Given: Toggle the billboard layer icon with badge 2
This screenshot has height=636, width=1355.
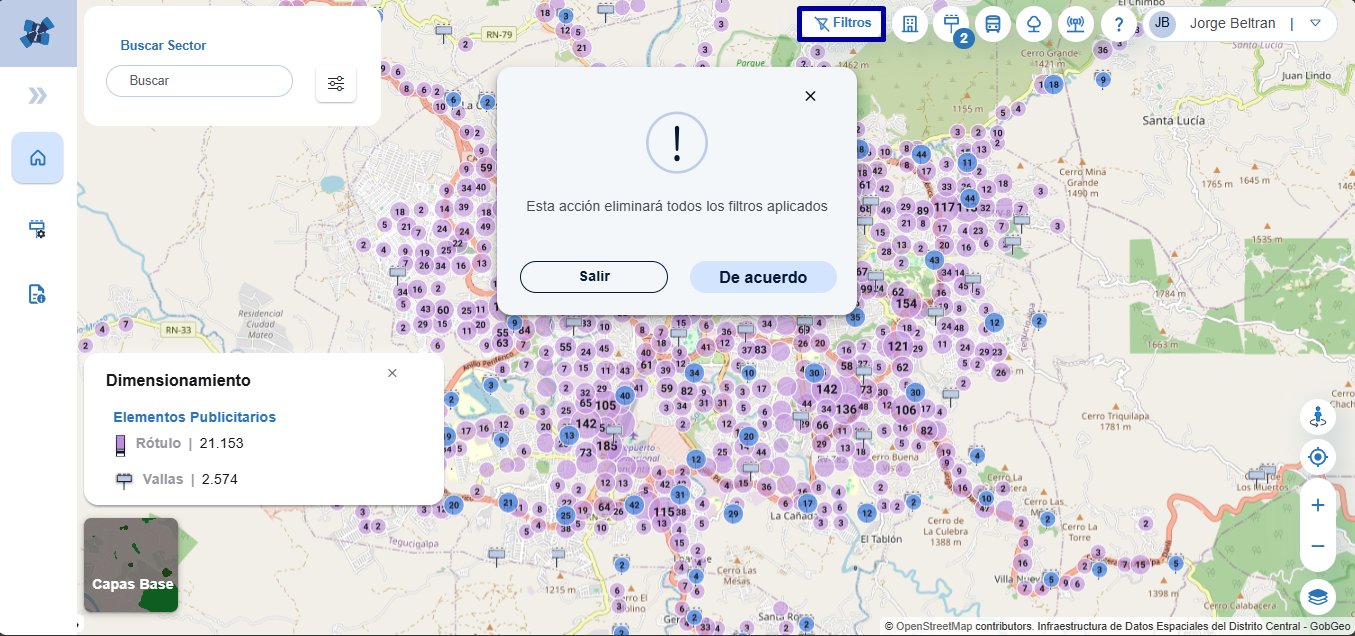Looking at the screenshot, I should (x=951, y=23).
